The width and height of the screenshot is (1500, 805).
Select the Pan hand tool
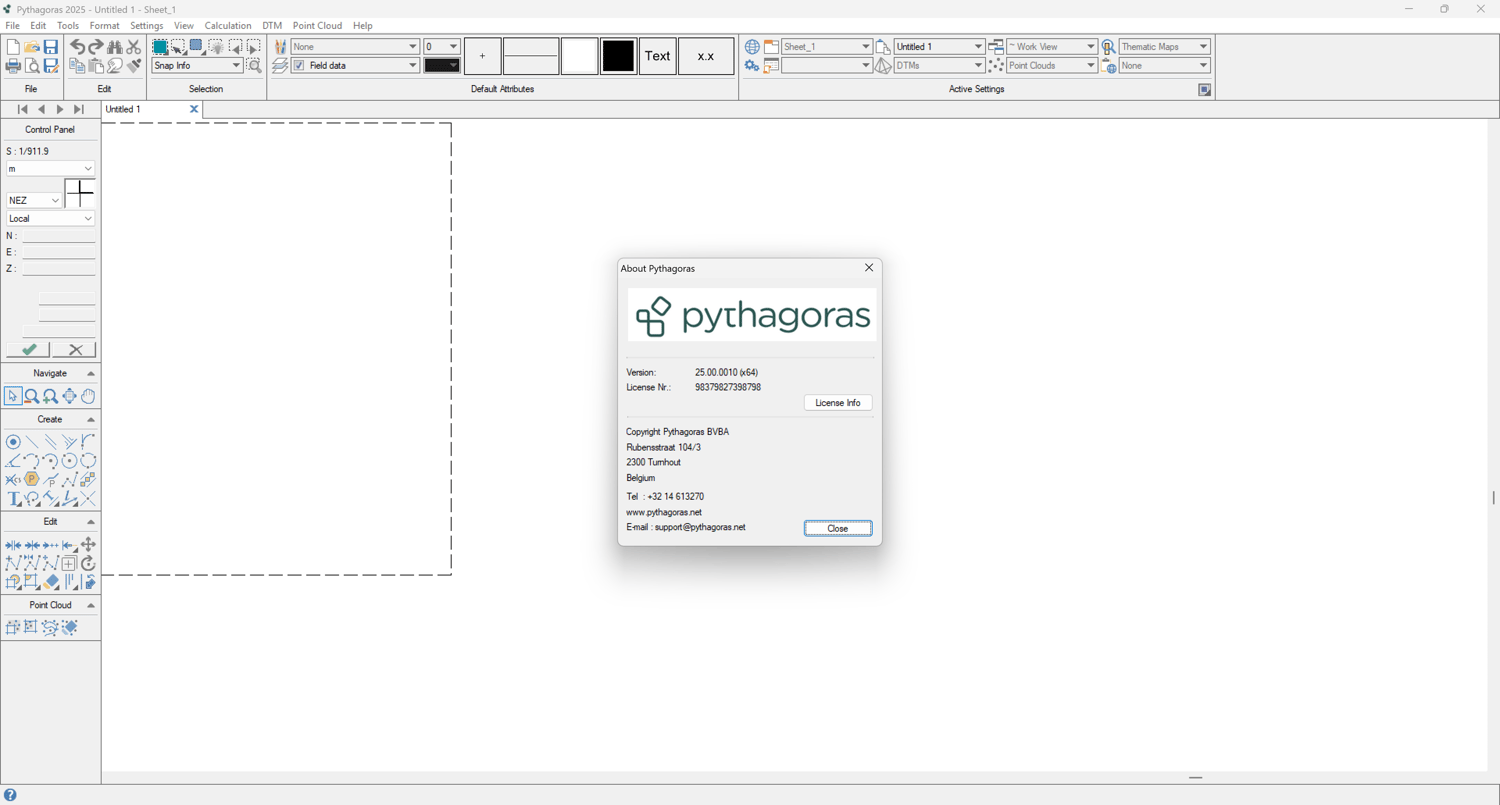click(89, 397)
